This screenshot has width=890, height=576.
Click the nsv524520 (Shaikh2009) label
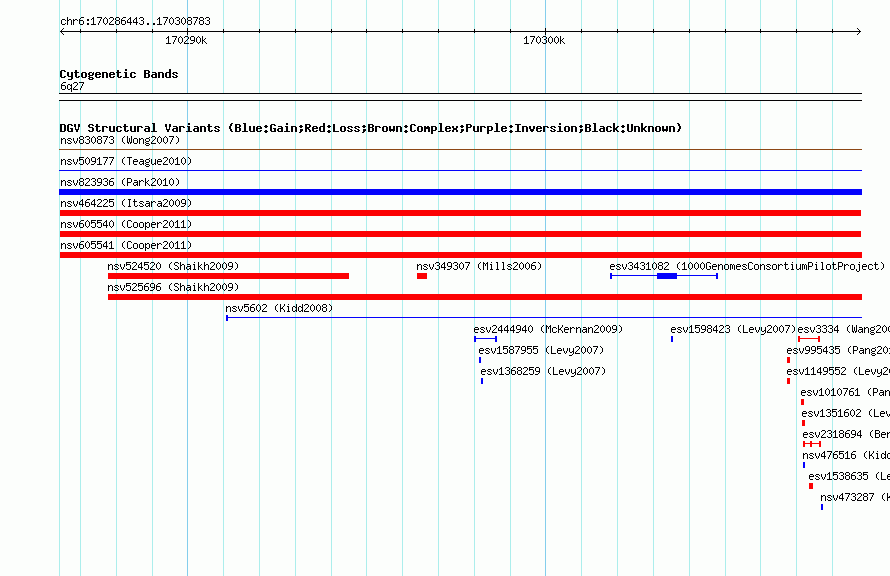(x=173, y=266)
